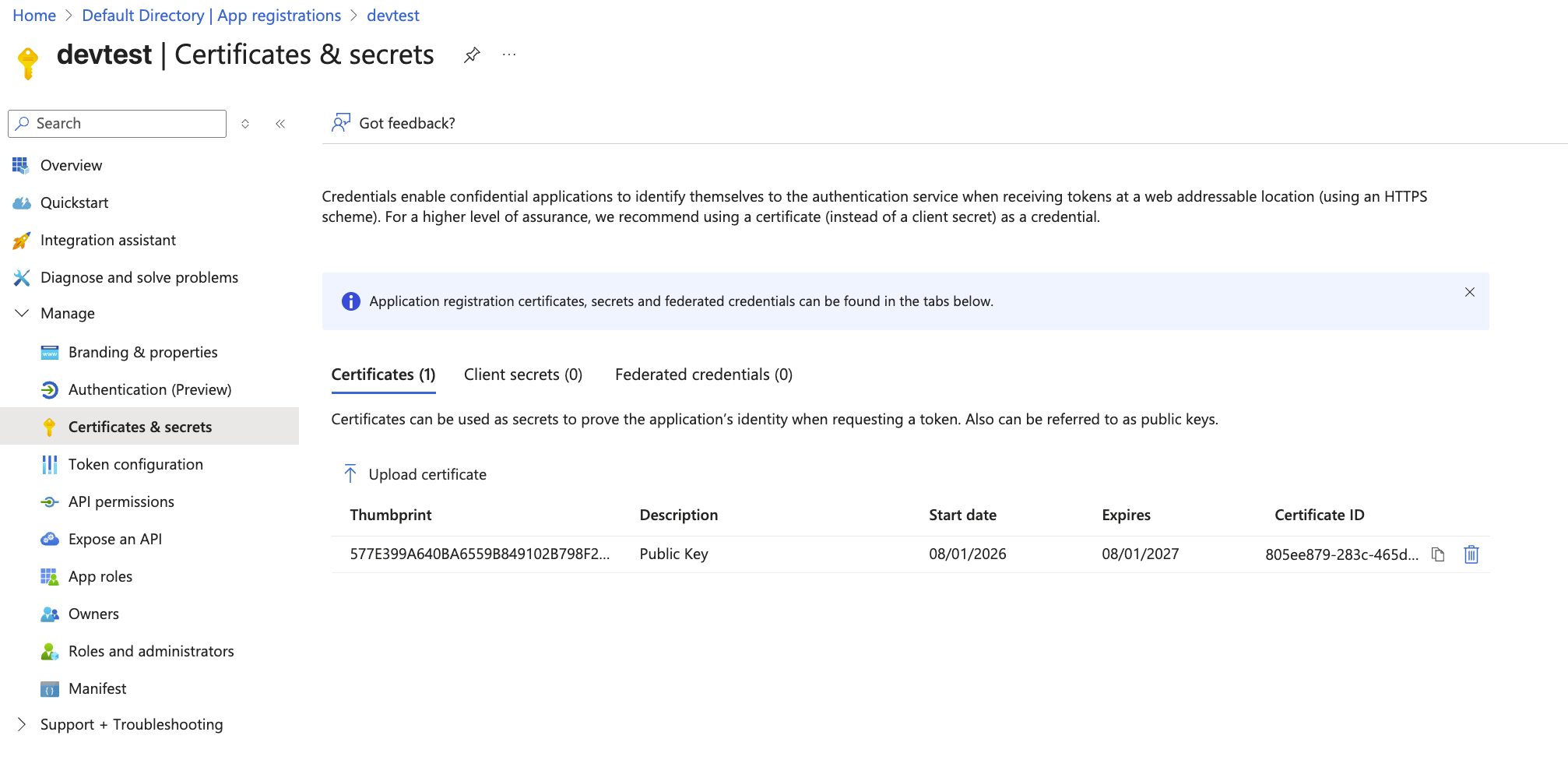The width and height of the screenshot is (1568, 760).
Task: Collapse the left navigation pane
Action: point(280,123)
